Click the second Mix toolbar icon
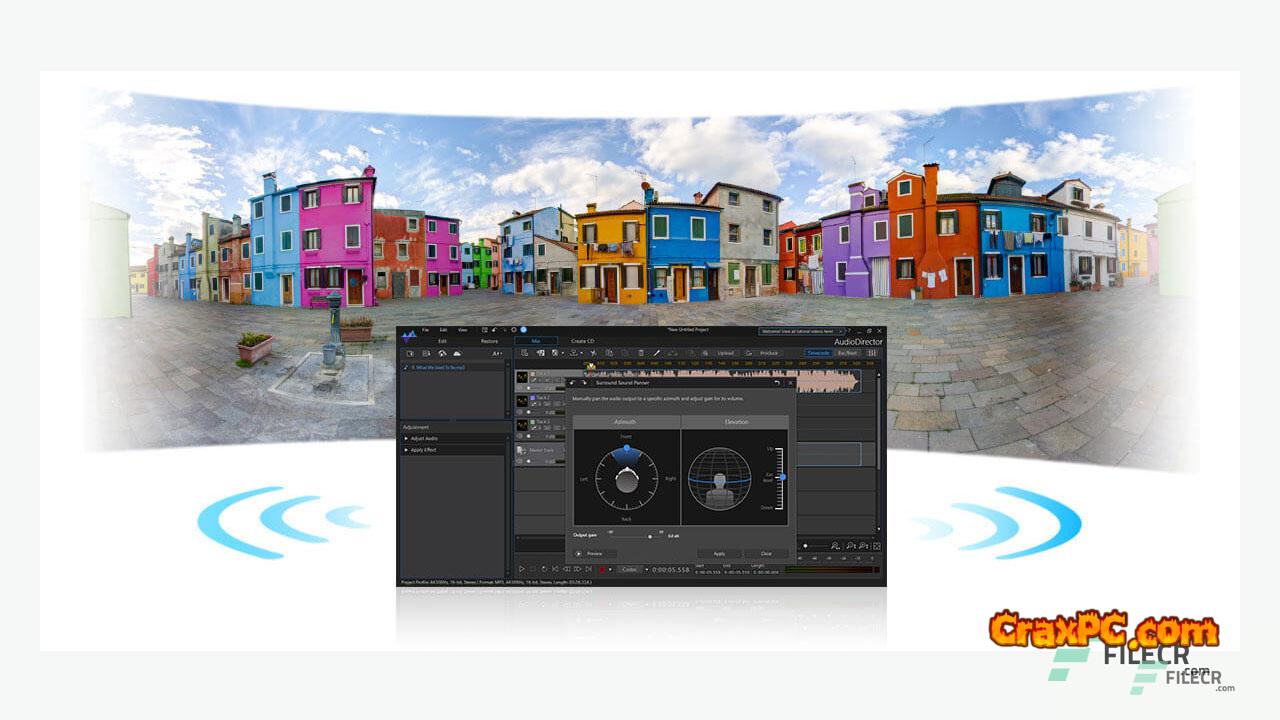 540,353
